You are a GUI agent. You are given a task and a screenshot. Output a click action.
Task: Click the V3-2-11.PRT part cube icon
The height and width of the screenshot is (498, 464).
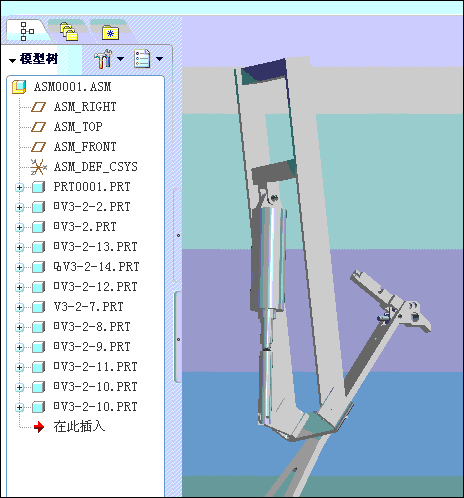pos(38,367)
